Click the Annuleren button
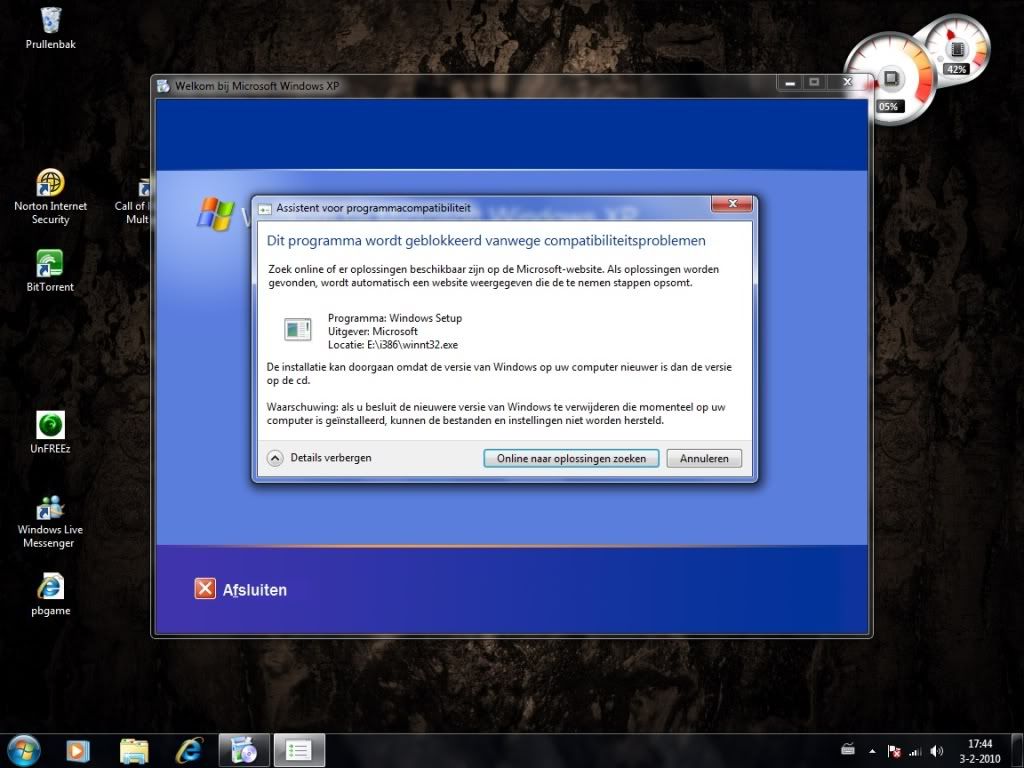Image resolution: width=1024 pixels, height=768 pixels. click(x=704, y=458)
